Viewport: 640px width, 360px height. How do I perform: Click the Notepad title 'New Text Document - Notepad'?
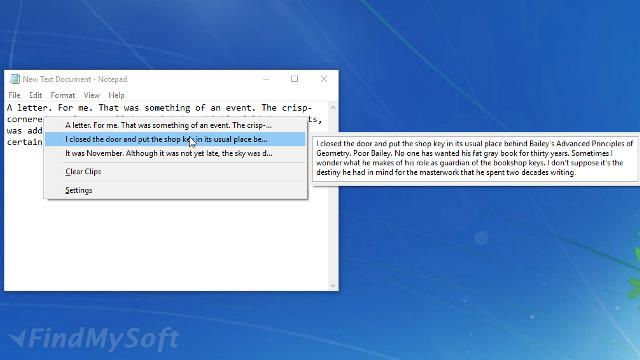[75, 79]
